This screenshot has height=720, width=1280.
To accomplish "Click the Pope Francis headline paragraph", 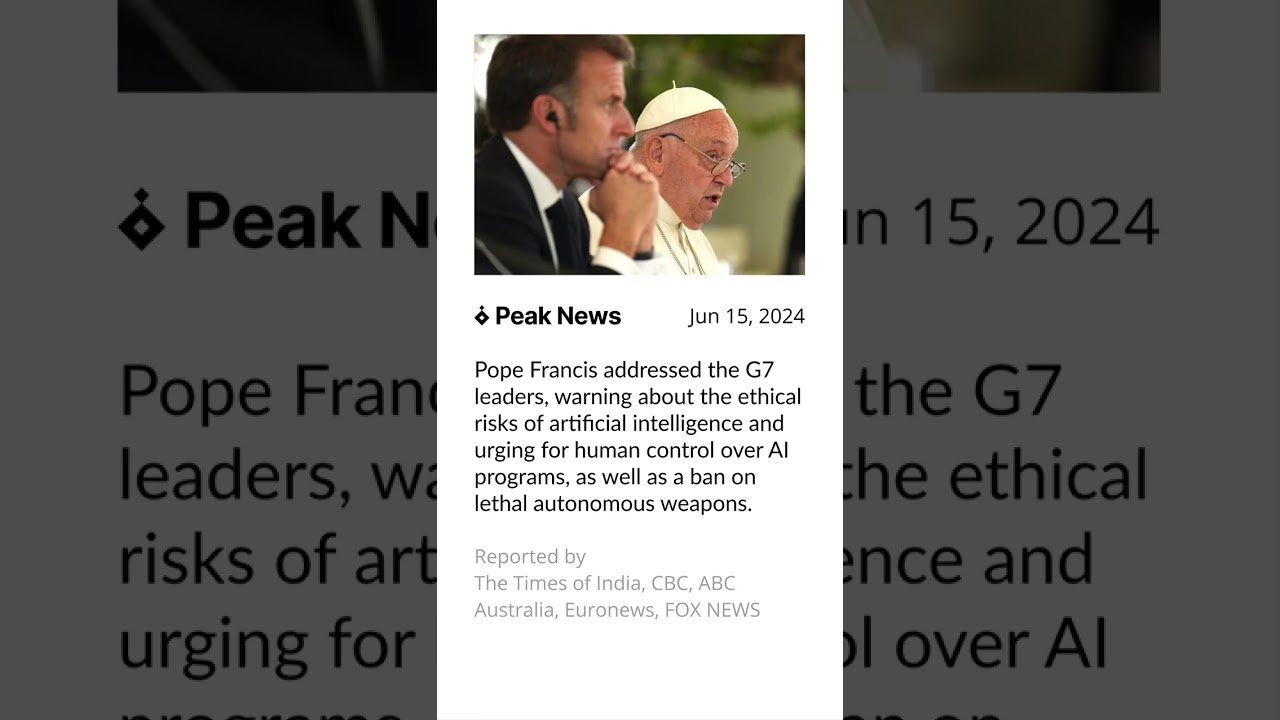I will click(638, 437).
